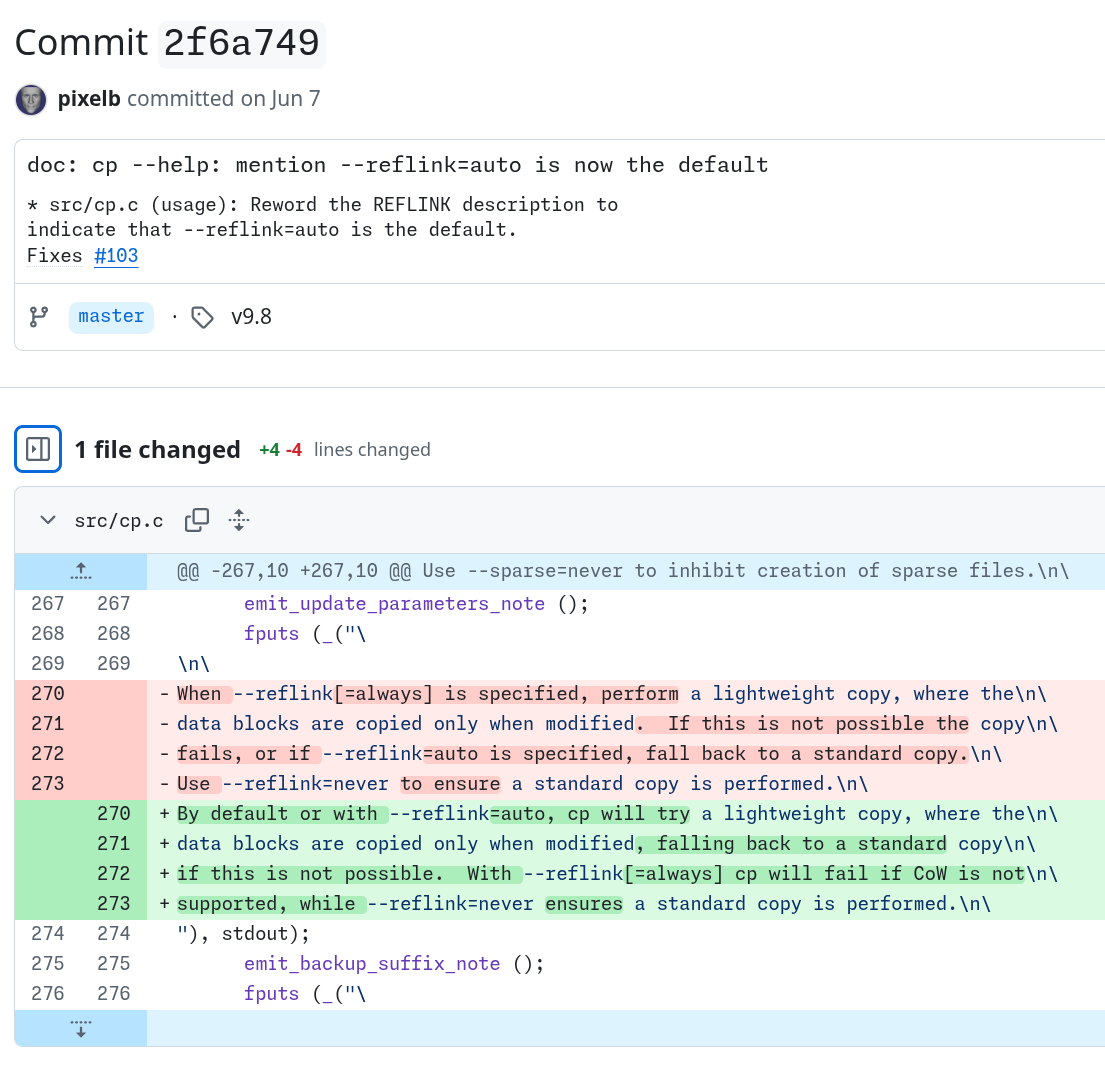Expand hidden lines below line 276
Viewport: 1105px width, 1068px height.
(81, 1028)
